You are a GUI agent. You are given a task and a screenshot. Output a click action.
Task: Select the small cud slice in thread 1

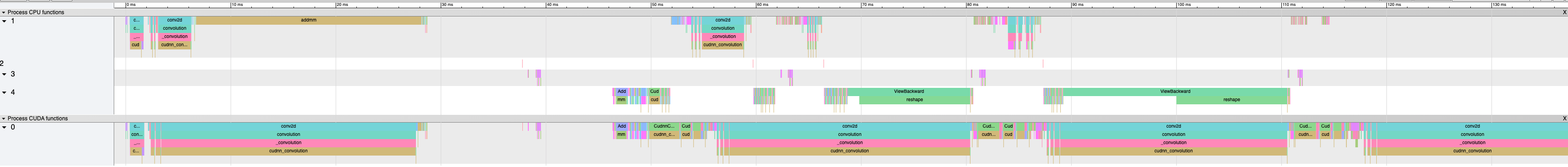(x=135, y=45)
